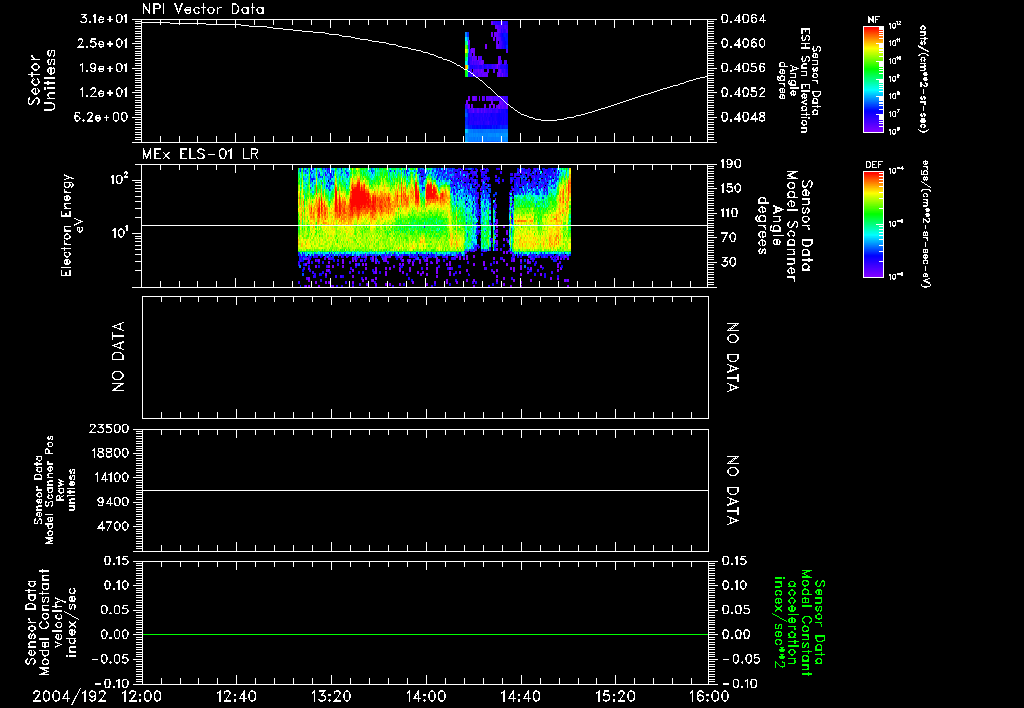Screen dimensions: 1024x708
Task: Click the 18800 scanner position tick
Action: click(110, 453)
